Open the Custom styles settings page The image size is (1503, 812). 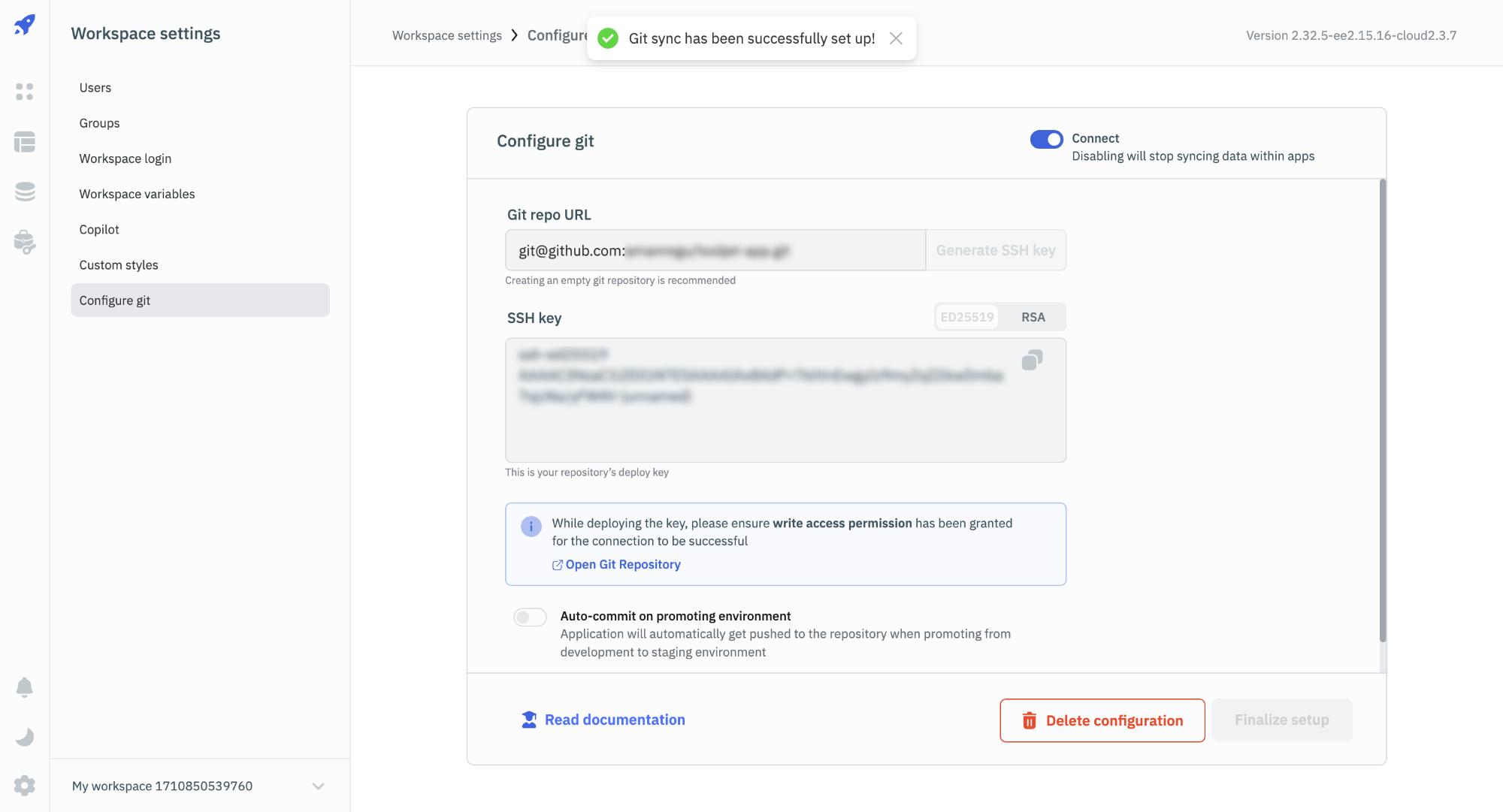pos(119,265)
